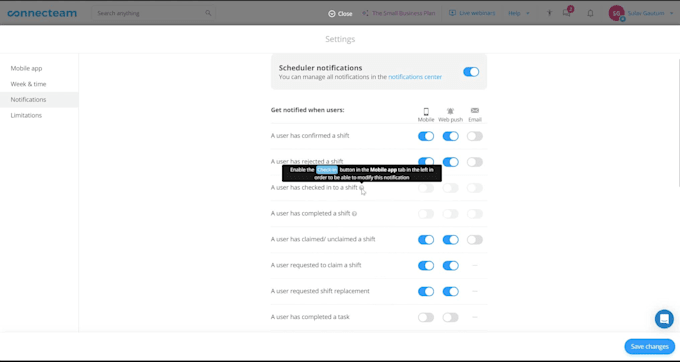
Task: Open the Sulav Gautum account dropdown arrow
Action: click(x=672, y=13)
